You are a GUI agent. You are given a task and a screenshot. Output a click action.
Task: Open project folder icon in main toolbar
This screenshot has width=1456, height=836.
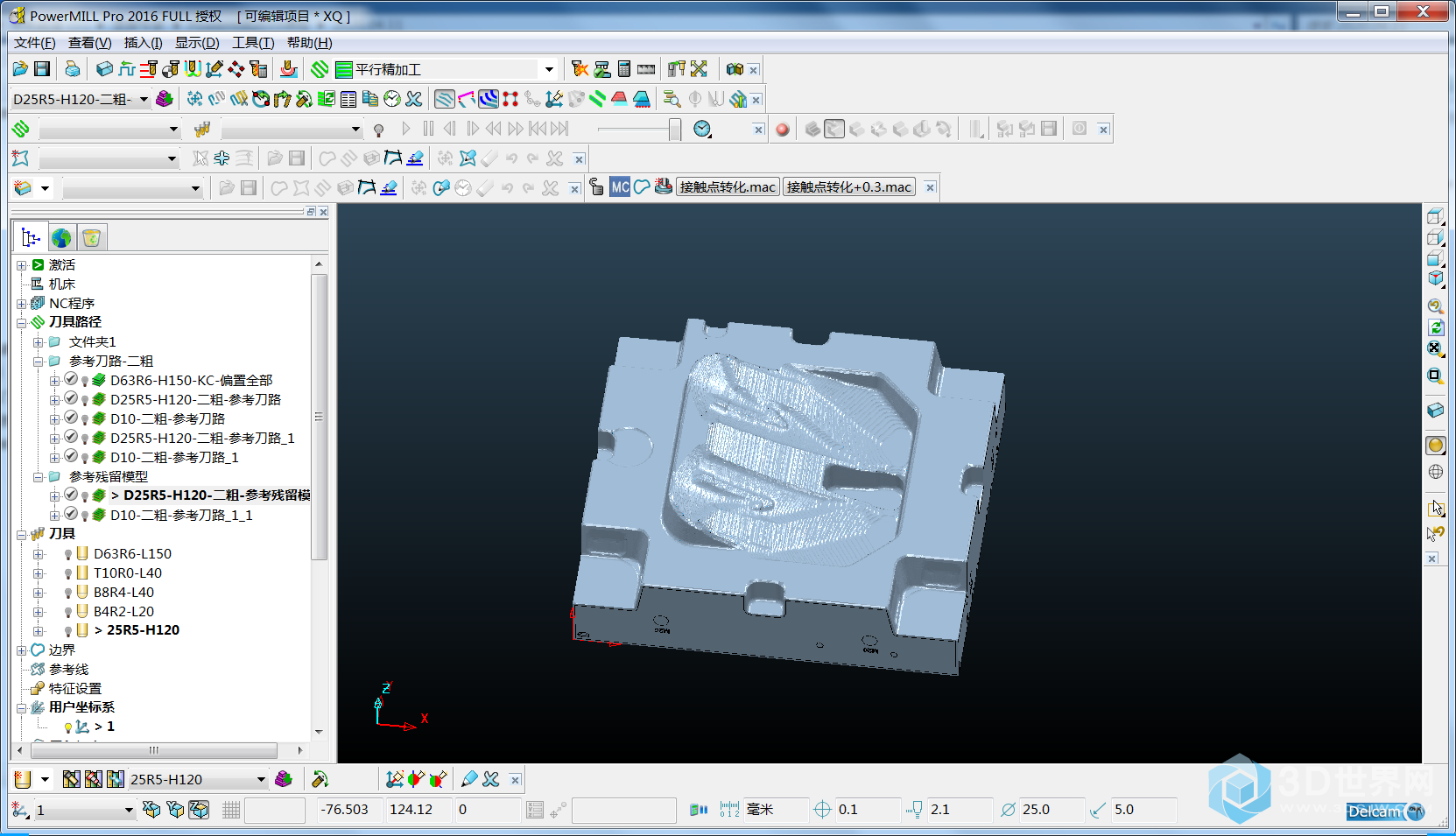[20, 69]
